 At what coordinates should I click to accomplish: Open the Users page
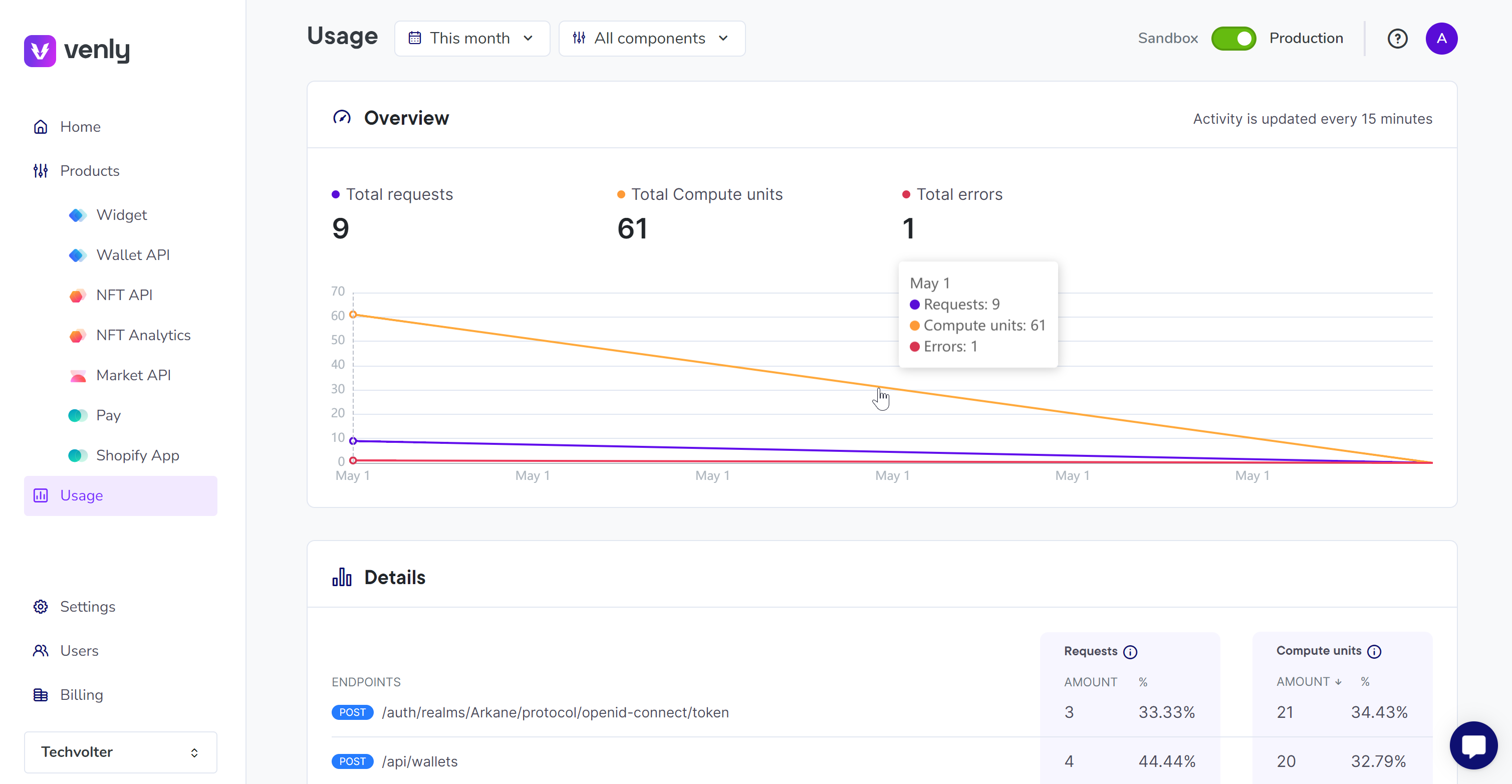[x=79, y=650]
